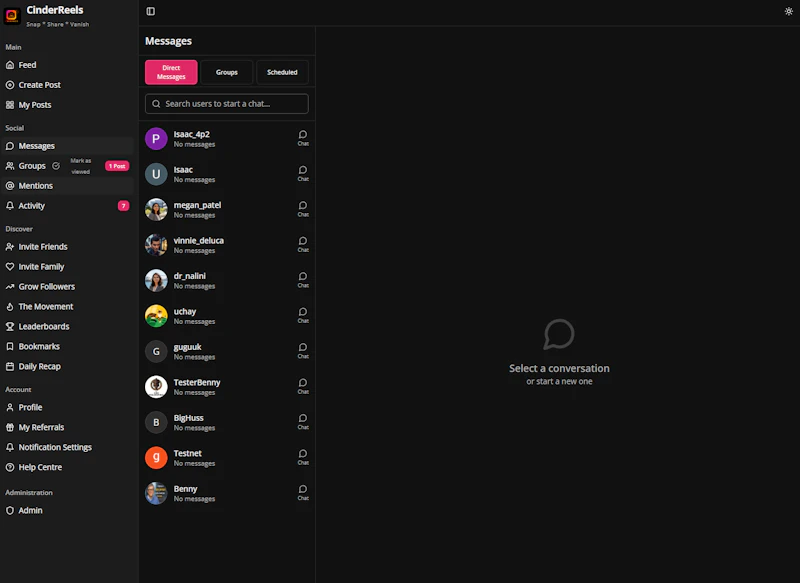Click megan_patel's profile photo
The width and height of the screenshot is (800, 583).
[156, 210]
